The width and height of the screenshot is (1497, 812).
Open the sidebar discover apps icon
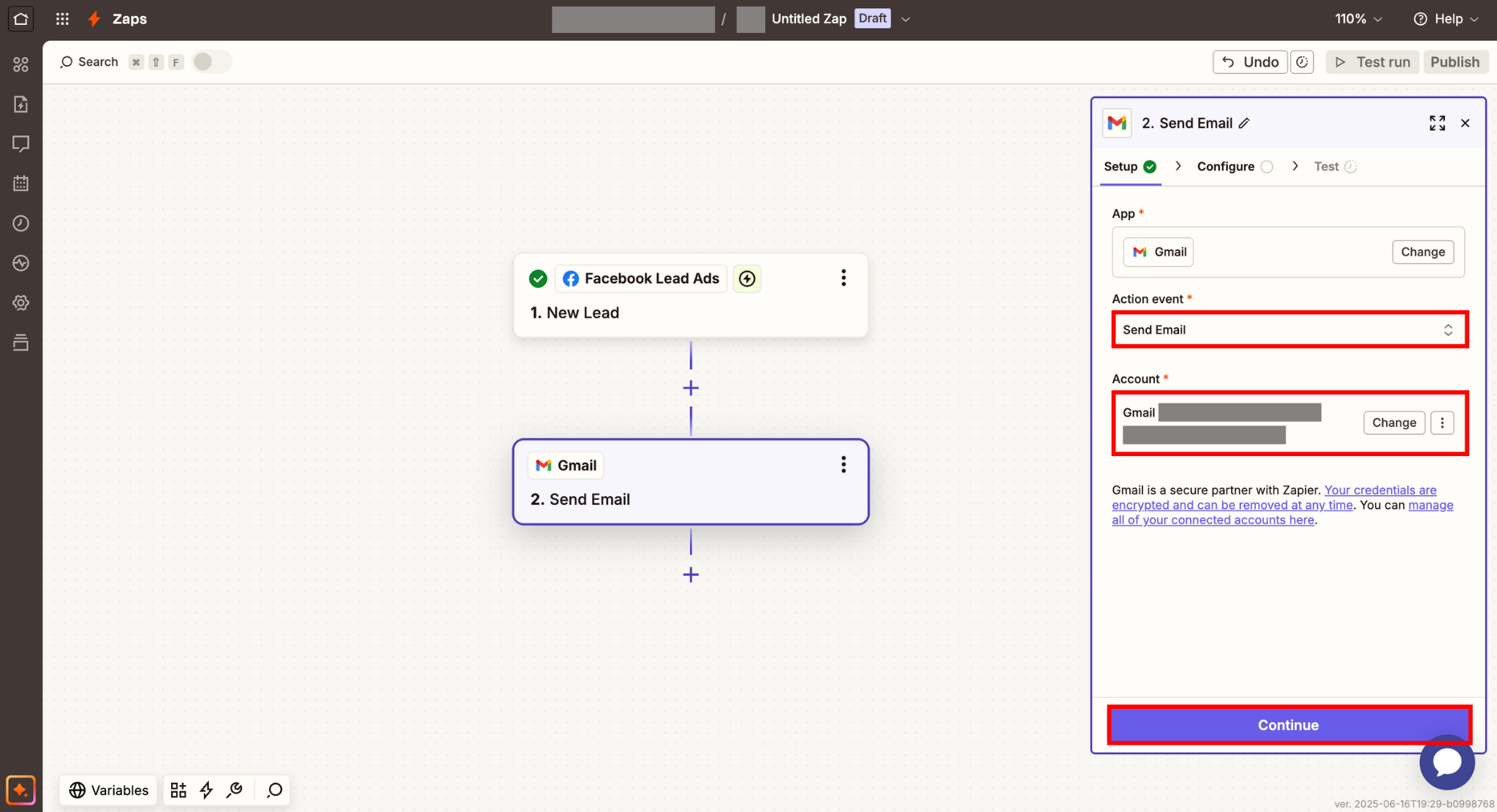click(x=20, y=64)
